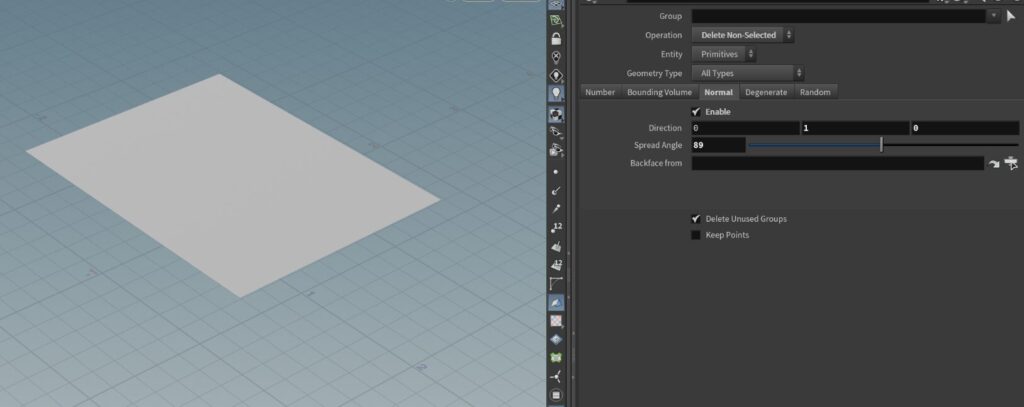Toggle the headlight light bulb icon
Screen dimensions: 1024x407
pos(557,93)
